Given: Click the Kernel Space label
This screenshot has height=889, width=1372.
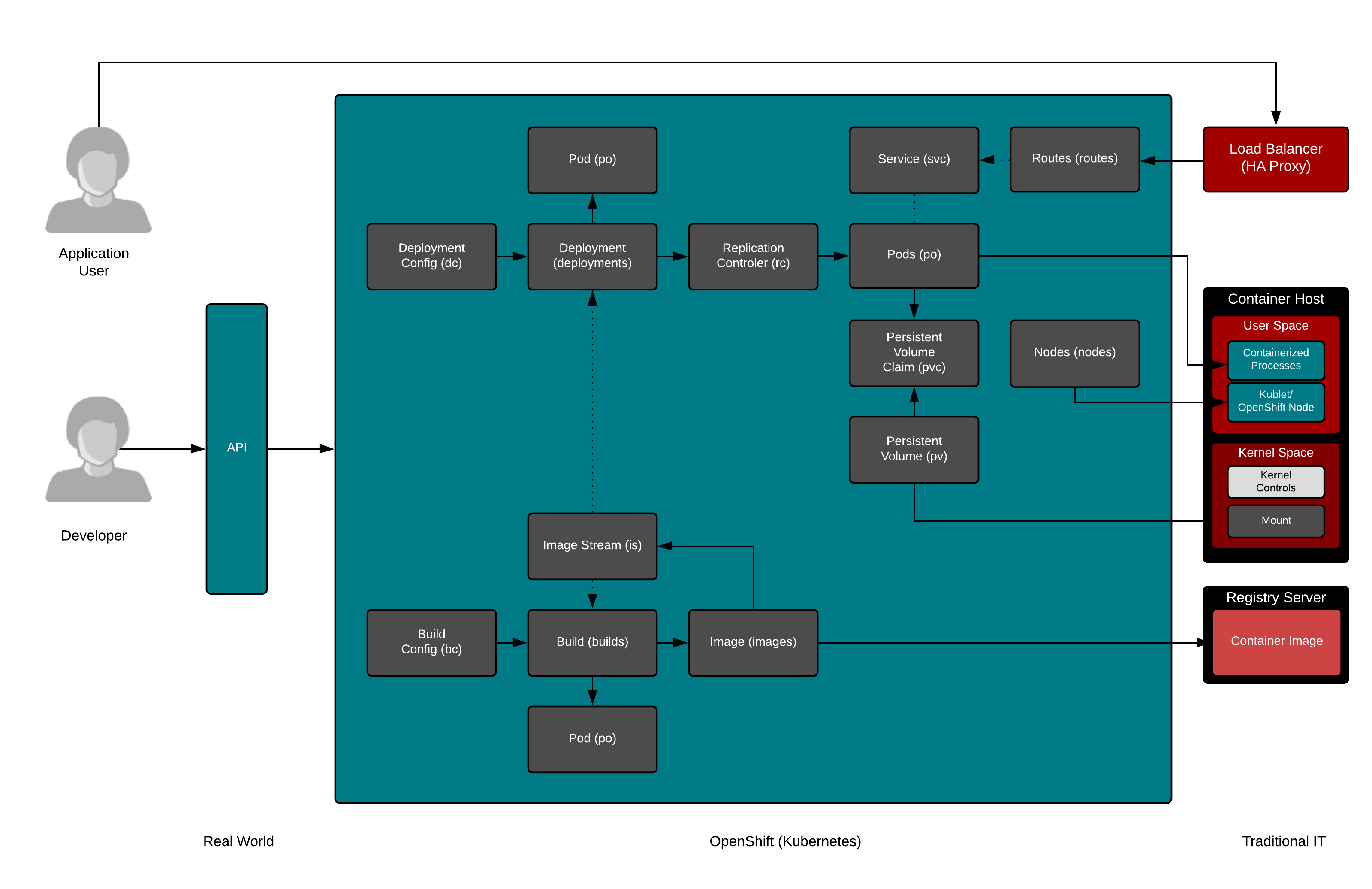Looking at the screenshot, I should pyautogui.click(x=1276, y=453).
